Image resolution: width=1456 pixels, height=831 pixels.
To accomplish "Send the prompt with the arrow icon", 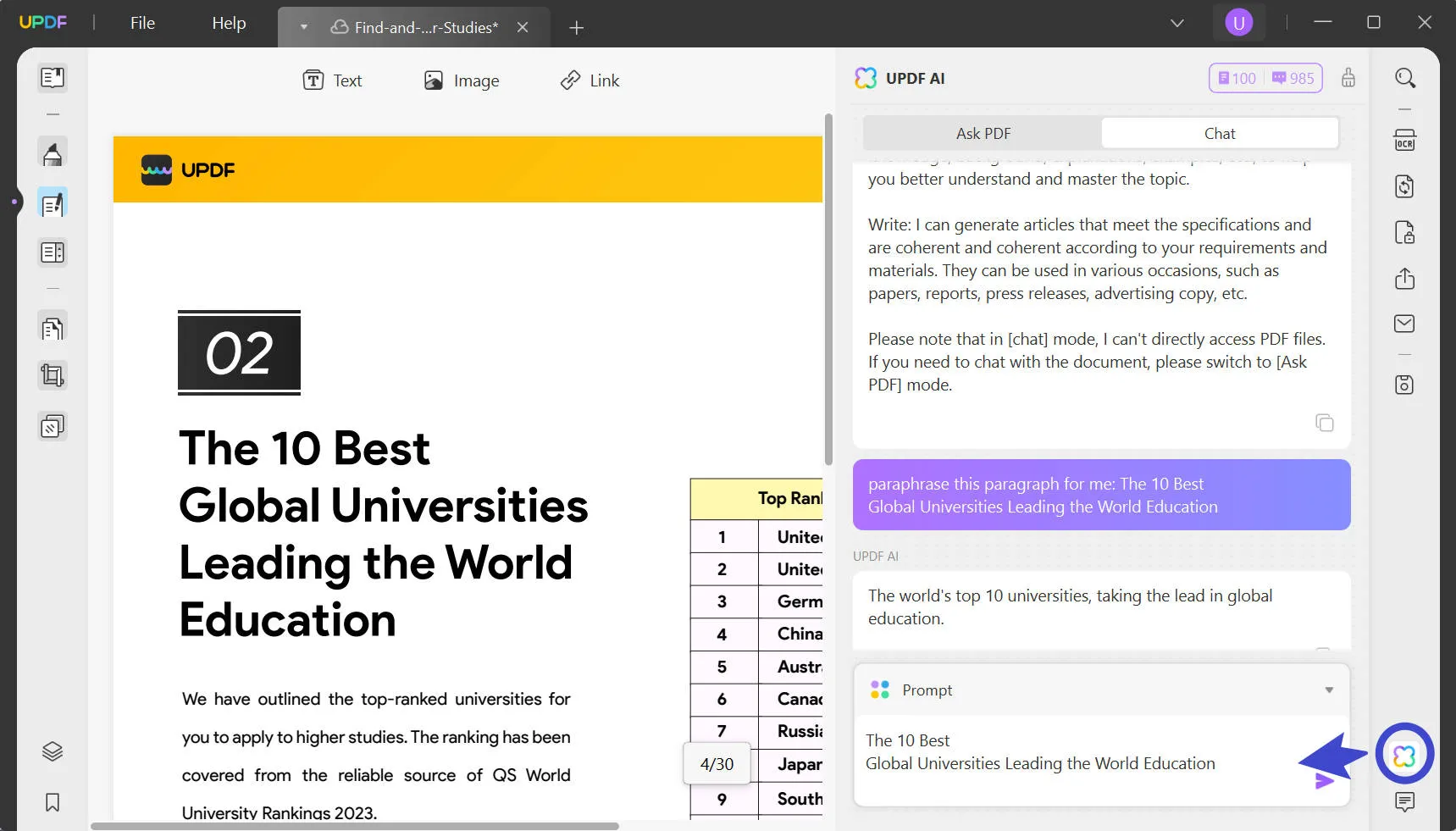I will tap(1324, 781).
